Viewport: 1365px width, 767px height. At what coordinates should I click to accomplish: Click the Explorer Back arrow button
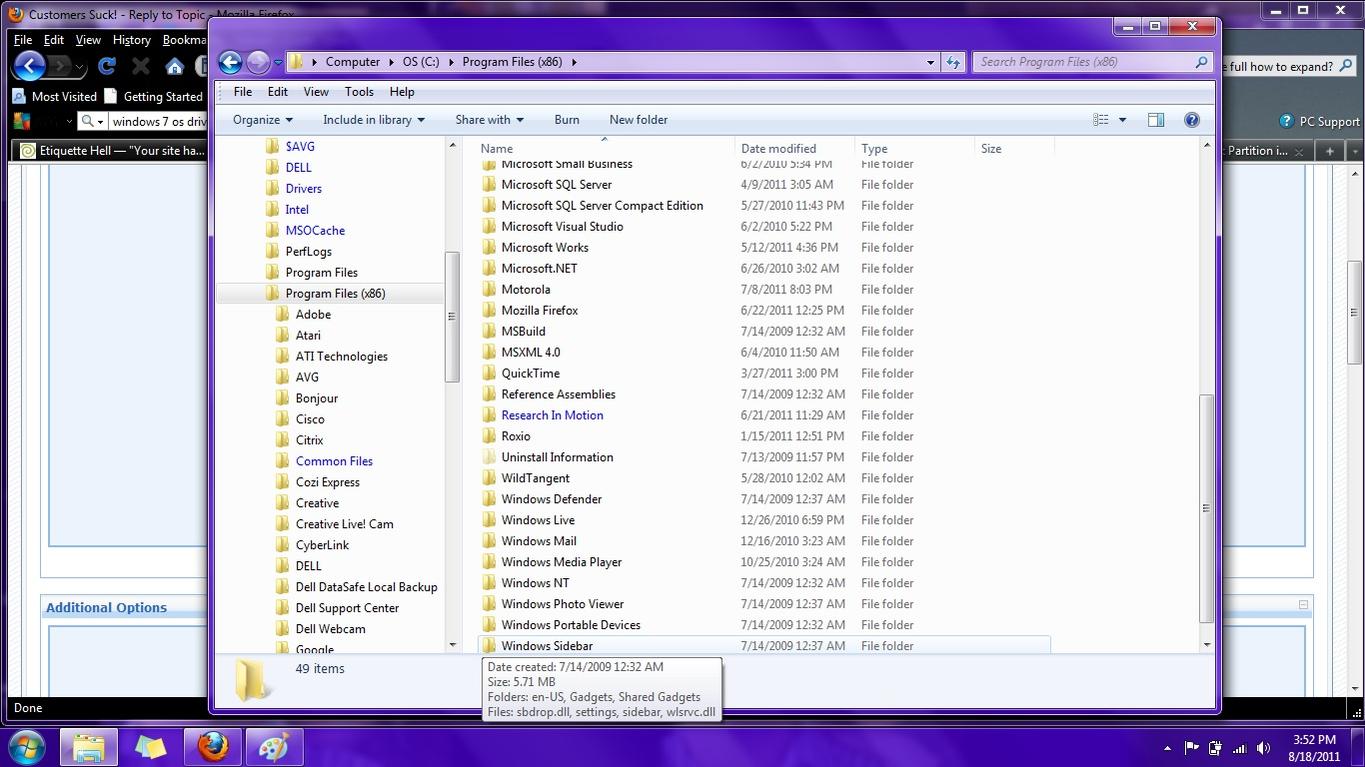coord(230,62)
